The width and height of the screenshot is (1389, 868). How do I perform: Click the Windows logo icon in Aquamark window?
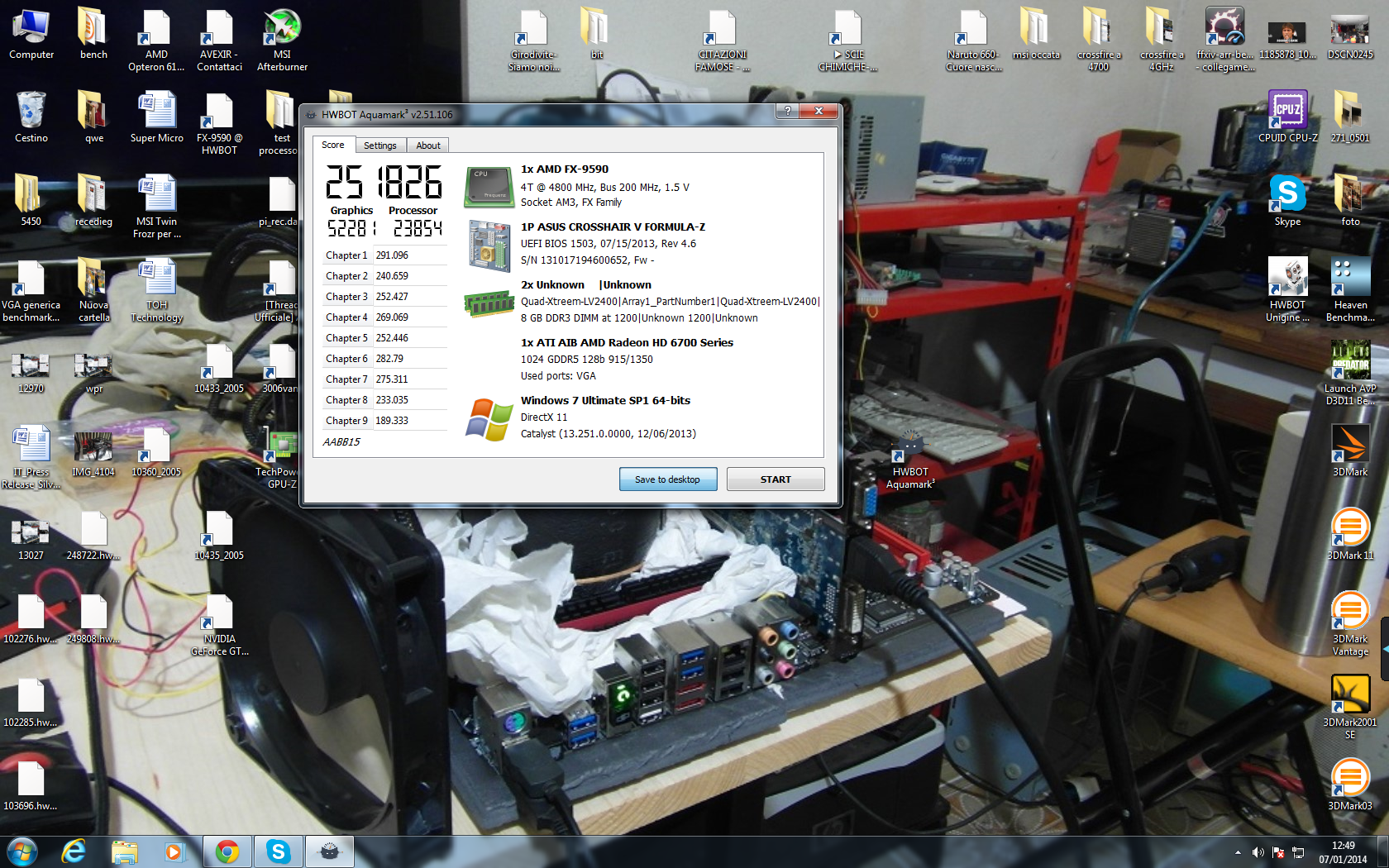point(489,419)
